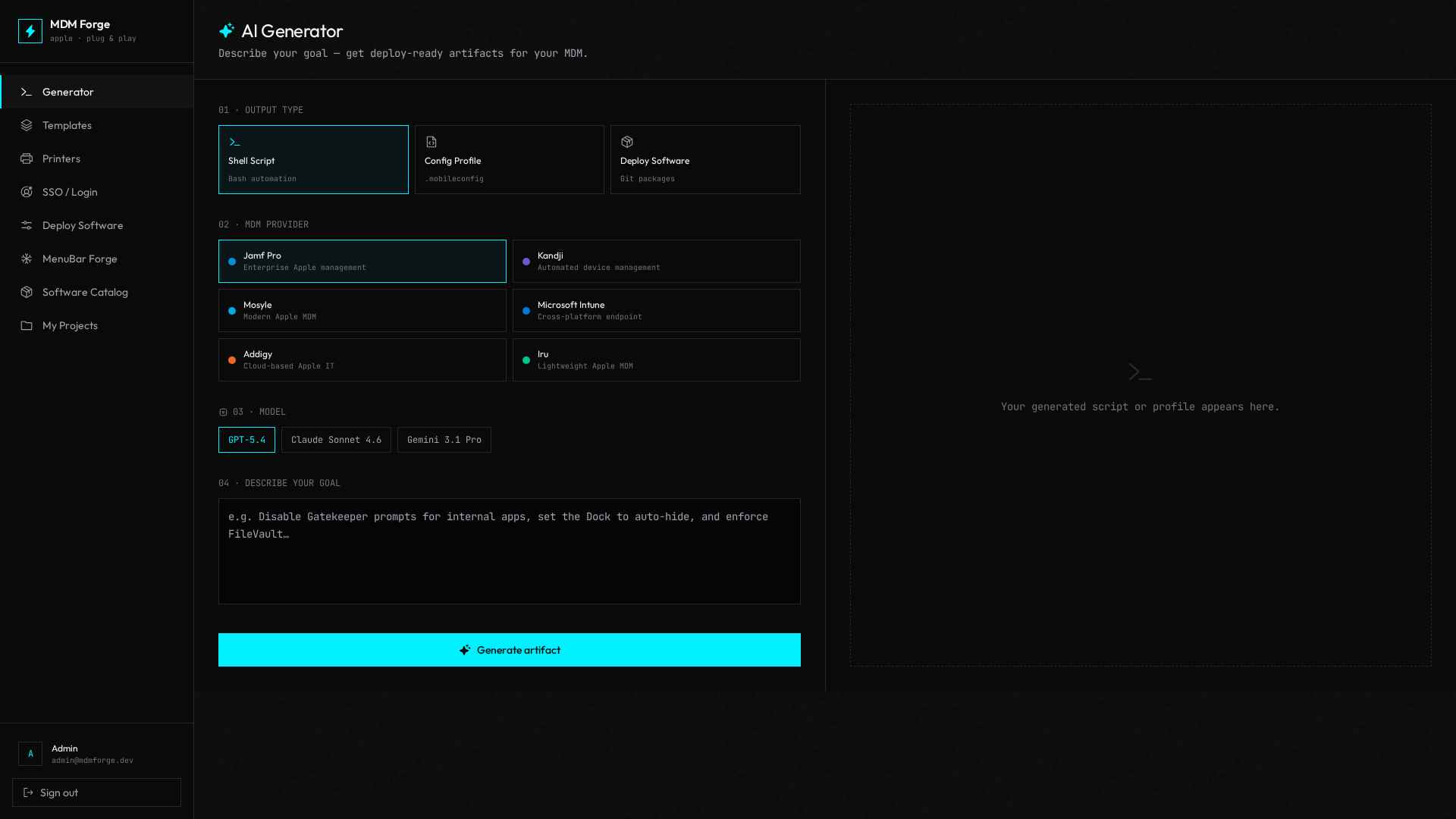Click the '02 · MDM PROVIDER' label
This screenshot has height=819, width=1456.
click(263, 224)
